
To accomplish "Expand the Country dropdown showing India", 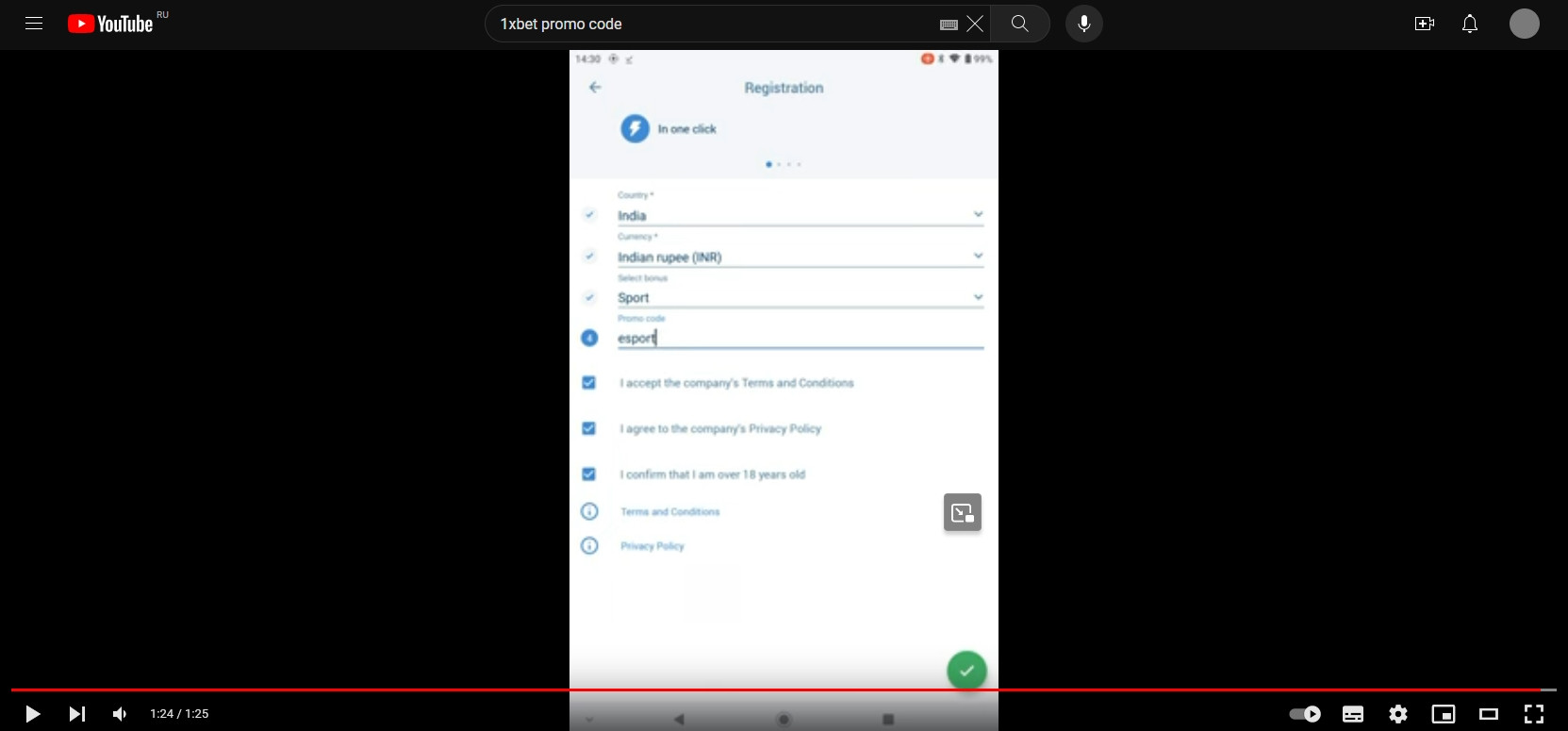I will tap(801, 215).
